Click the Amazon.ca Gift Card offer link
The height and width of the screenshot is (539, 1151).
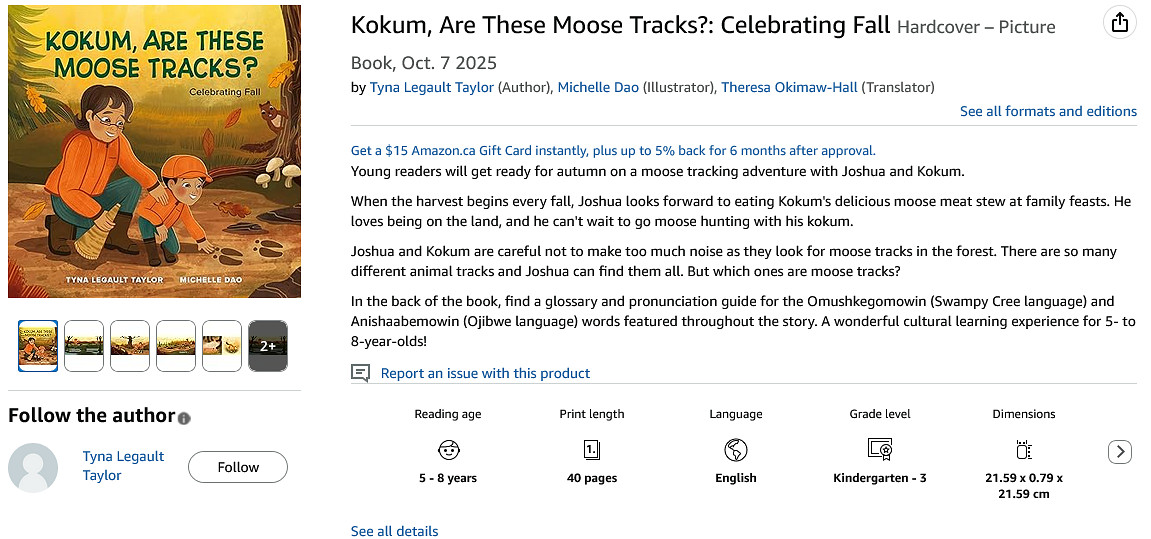pyautogui.click(x=613, y=151)
